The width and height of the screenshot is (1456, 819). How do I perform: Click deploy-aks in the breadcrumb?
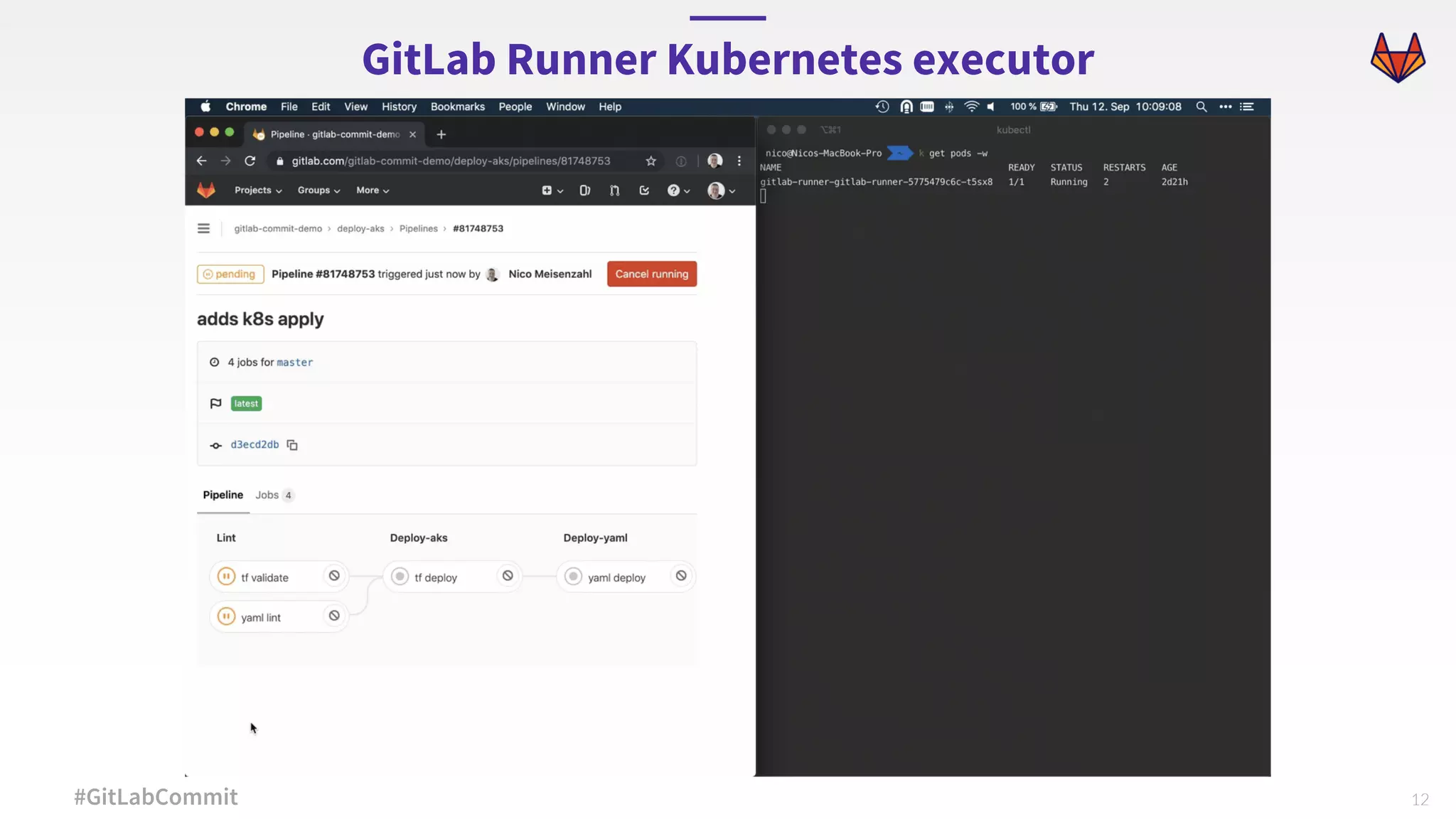click(x=360, y=229)
